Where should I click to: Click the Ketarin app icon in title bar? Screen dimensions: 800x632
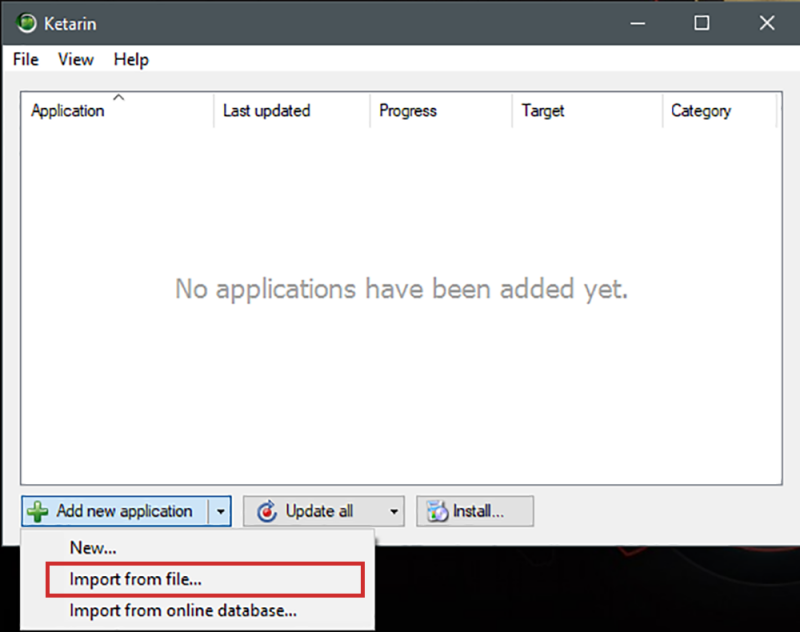pyautogui.click(x=27, y=23)
